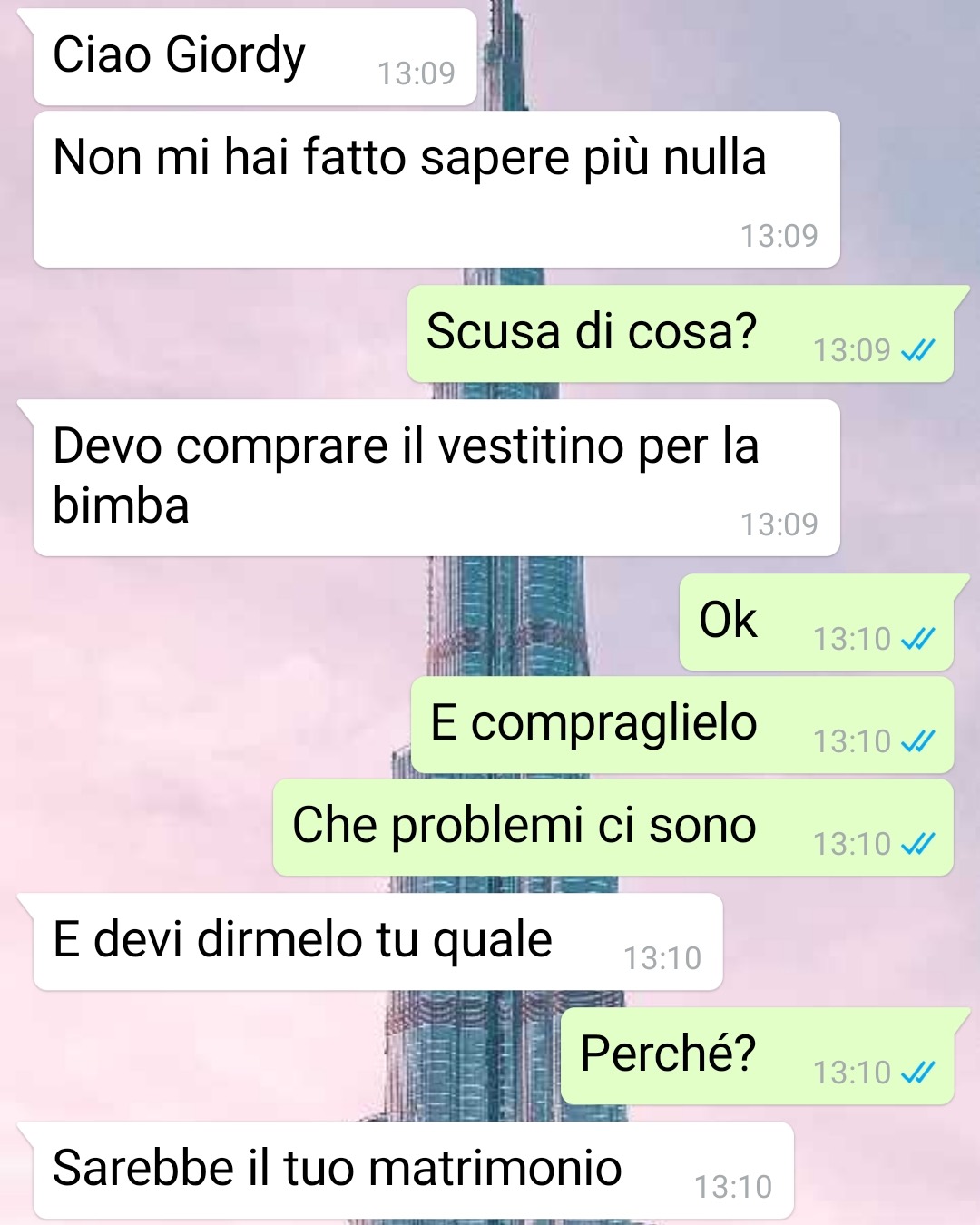
Task: Click the double check marks beside 'Ok'
Action: tap(917, 639)
